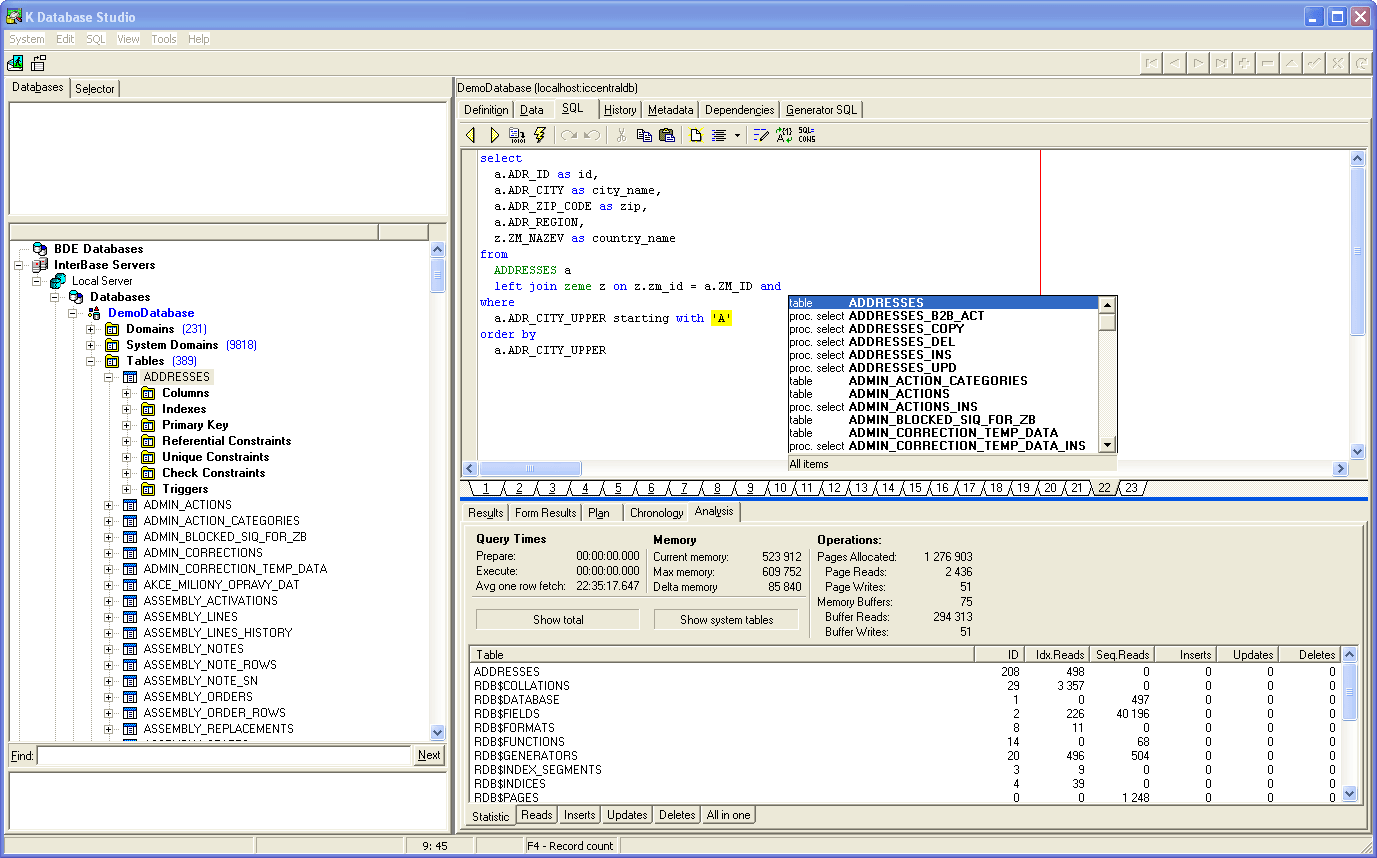This screenshot has height=858, width=1377.
Task: Click the paste clipboard icon in SQL toolbar
Action: [x=667, y=135]
